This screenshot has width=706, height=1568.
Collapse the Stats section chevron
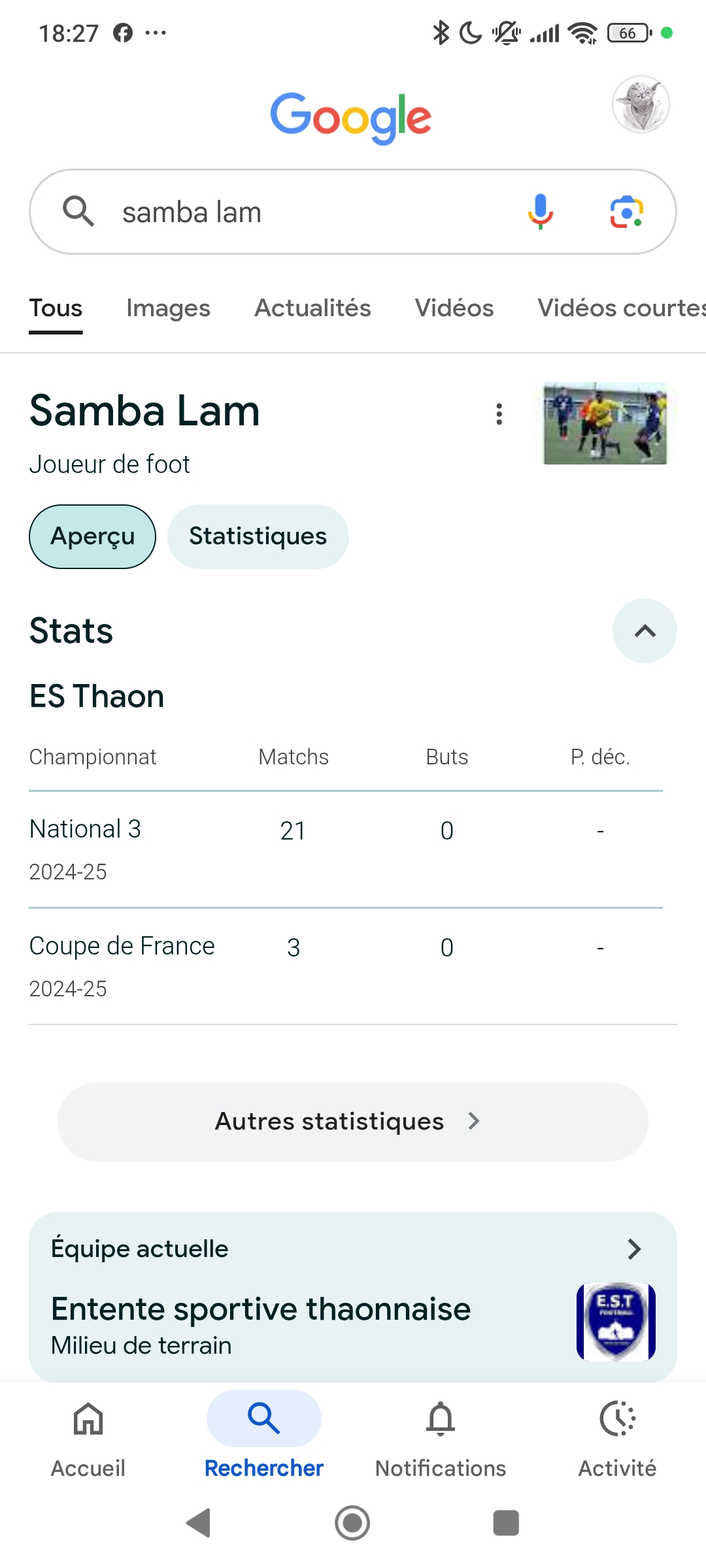click(x=645, y=631)
